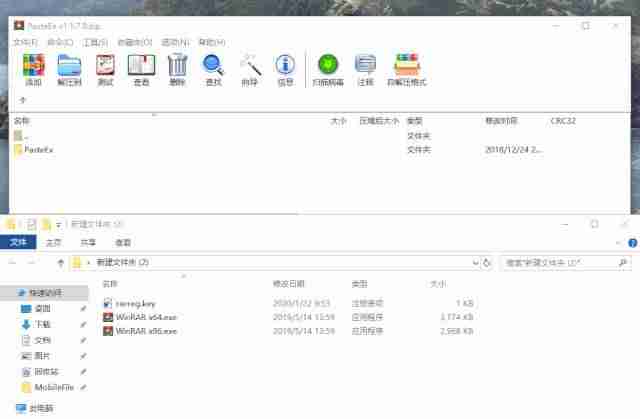640x419 pixels.
Task: Click the Explorer forward arrow
Action: pyautogui.click(x=31, y=262)
